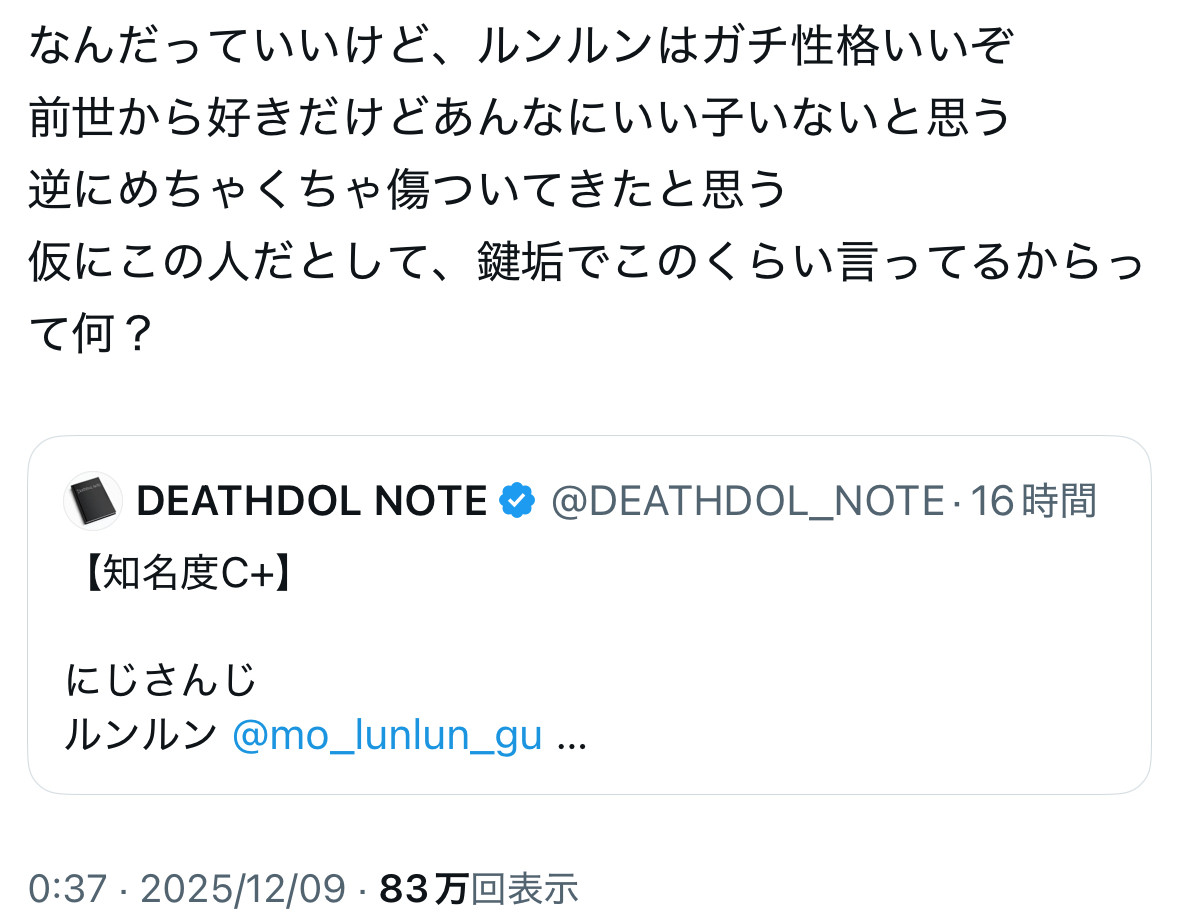
Task: Click the DEATHDOL NOTE notebook avatar
Action: pyautogui.click(x=93, y=501)
